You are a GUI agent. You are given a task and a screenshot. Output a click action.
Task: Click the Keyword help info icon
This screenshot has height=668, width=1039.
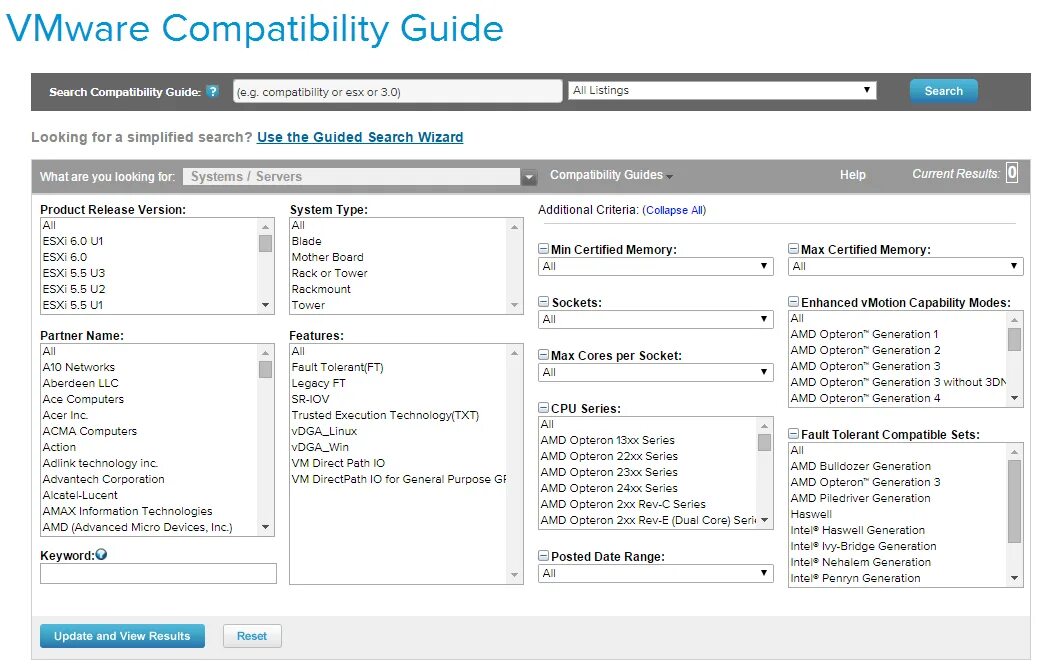(101, 555)
